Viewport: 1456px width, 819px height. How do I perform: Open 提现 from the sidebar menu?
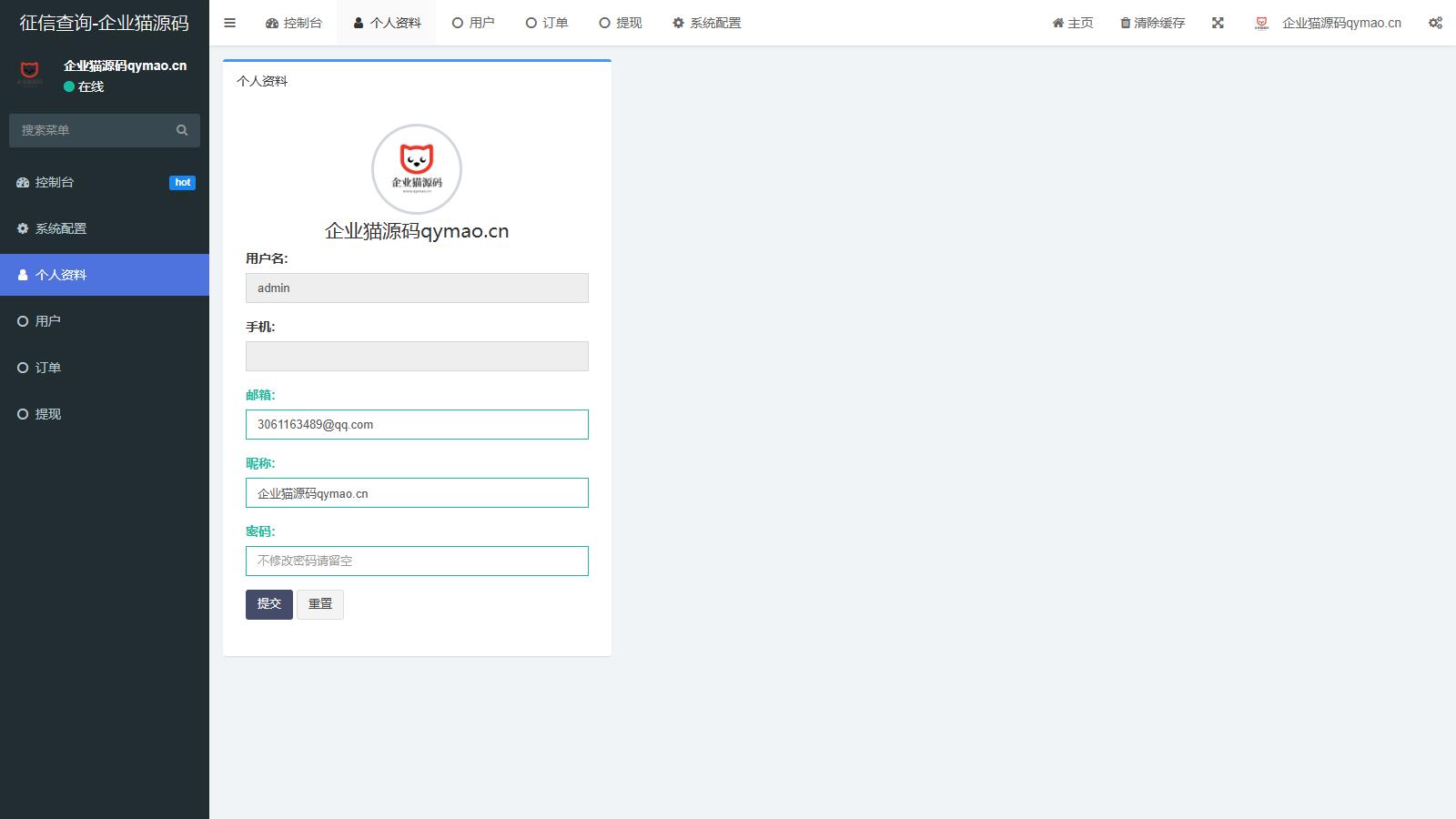tap(48, 414)
